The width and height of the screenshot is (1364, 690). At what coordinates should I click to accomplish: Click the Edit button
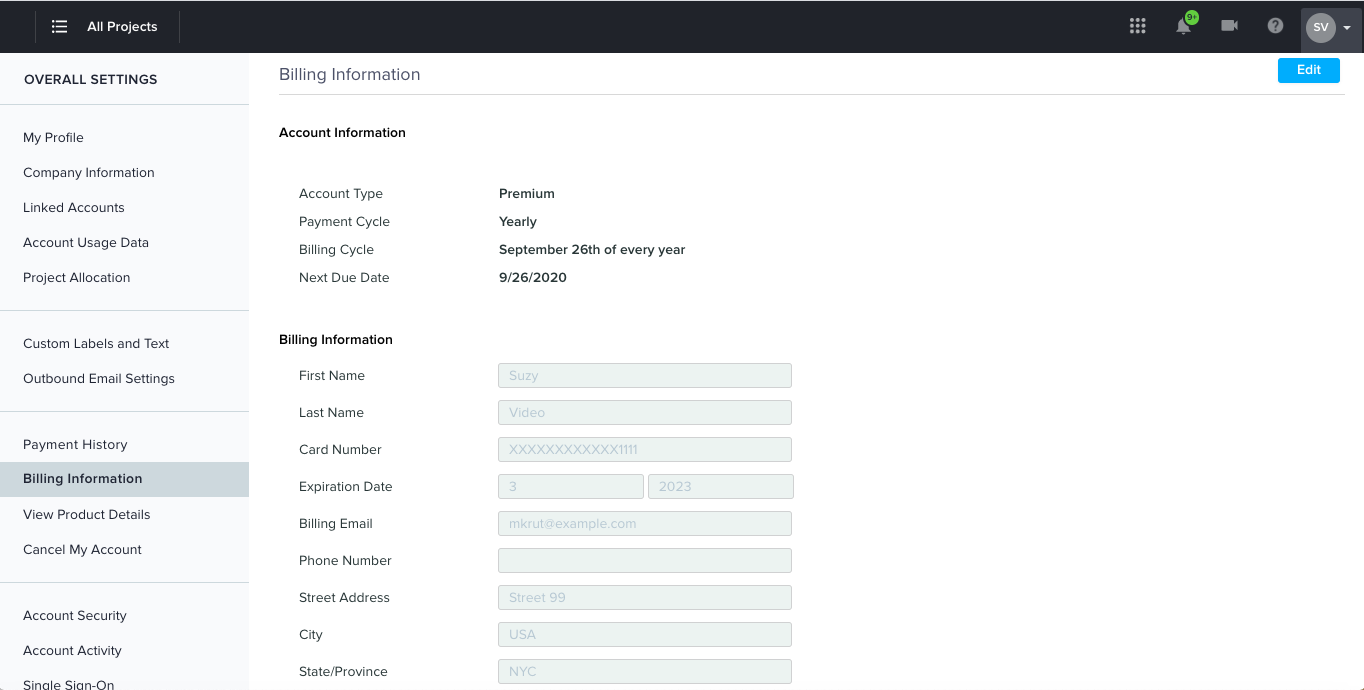click(x=1308, y=70)
